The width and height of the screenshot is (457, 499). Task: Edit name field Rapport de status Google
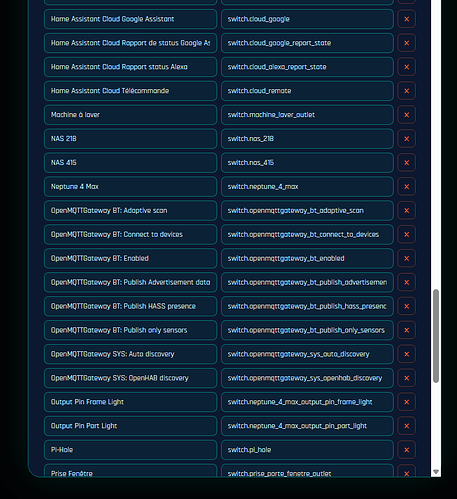pos(130,43)
